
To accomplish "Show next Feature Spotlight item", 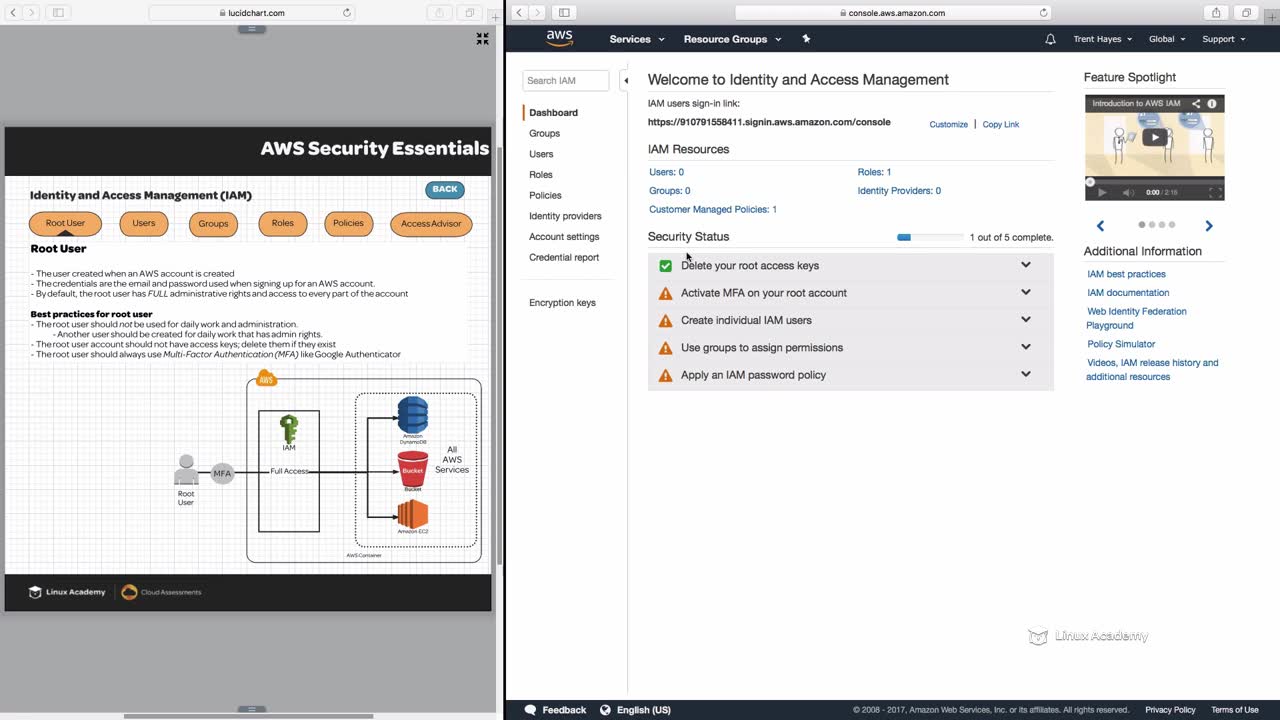I will (1209, 226).
